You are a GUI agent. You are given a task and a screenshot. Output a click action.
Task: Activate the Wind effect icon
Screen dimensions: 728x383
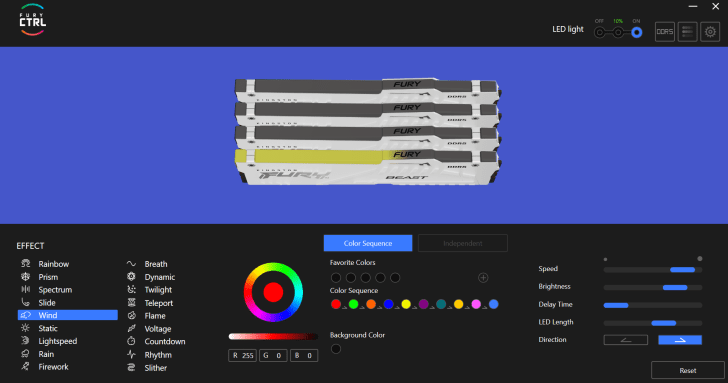tap(26, 315)
